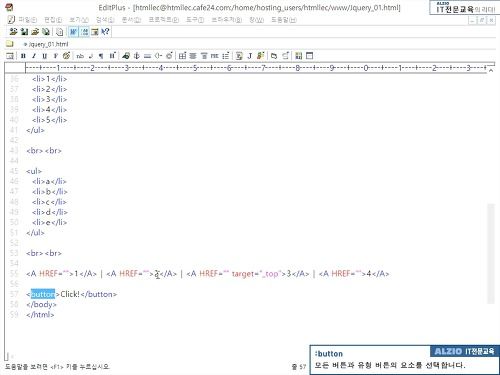Open the 검색(S) menu

[105, 20]
